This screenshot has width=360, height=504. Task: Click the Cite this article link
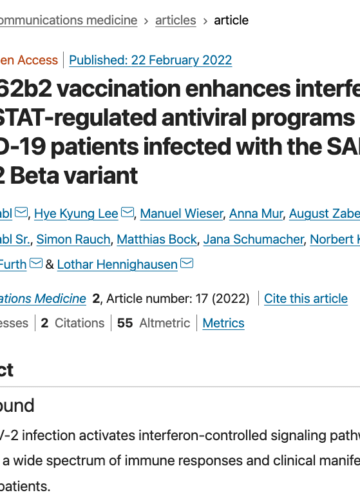pyautogui.click(x=306, y=299)
